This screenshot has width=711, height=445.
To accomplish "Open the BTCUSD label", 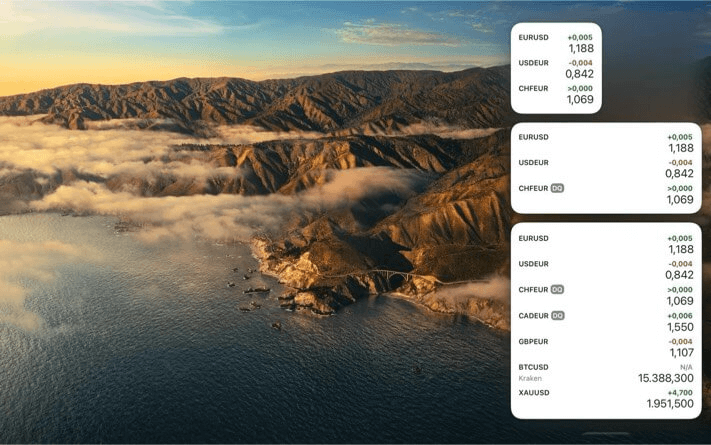I will tap(533, 367).
